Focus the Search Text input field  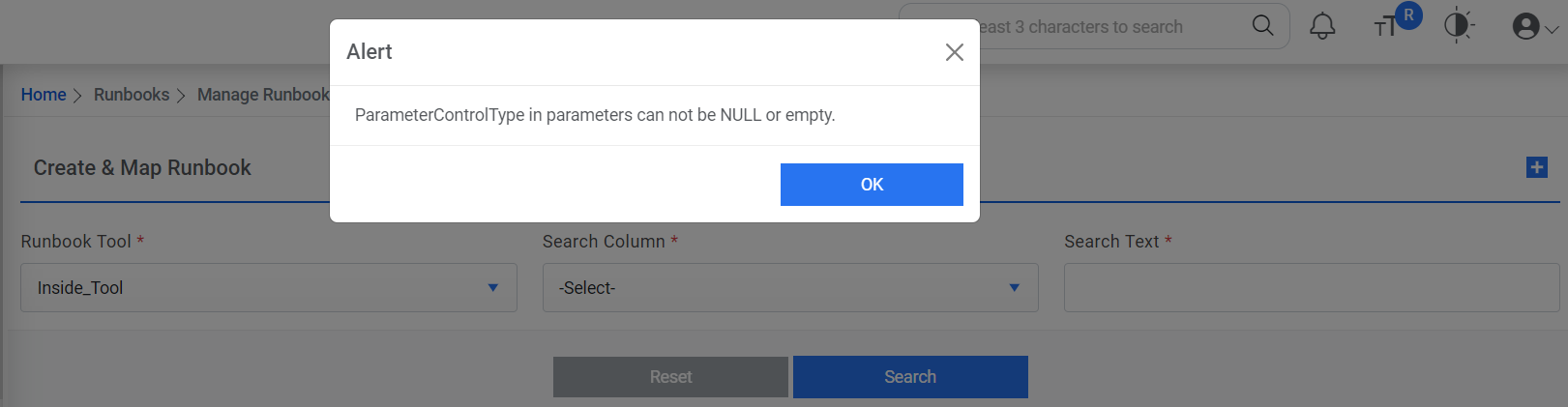(x=1311, y=288)
